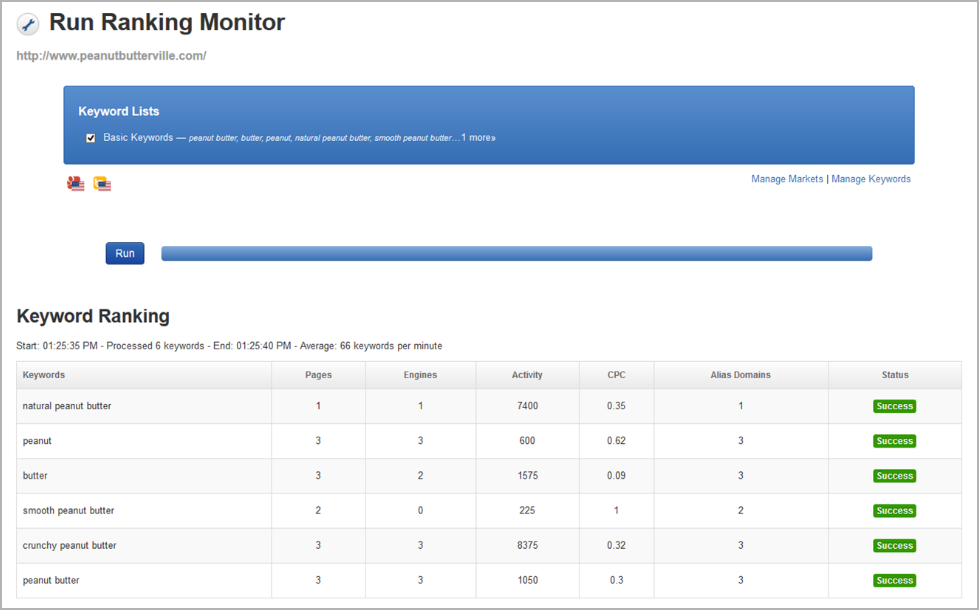
Task: Click Success badge for crunchy peanut butter
Action: tap(894, 546)
